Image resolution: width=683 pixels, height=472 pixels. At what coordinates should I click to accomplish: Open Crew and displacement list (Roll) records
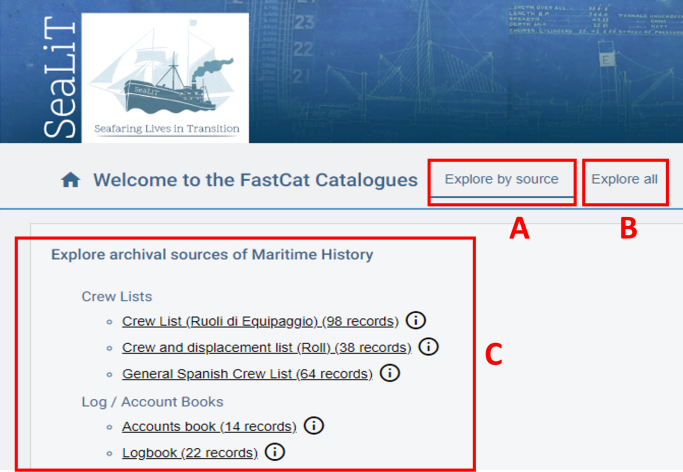266,347
